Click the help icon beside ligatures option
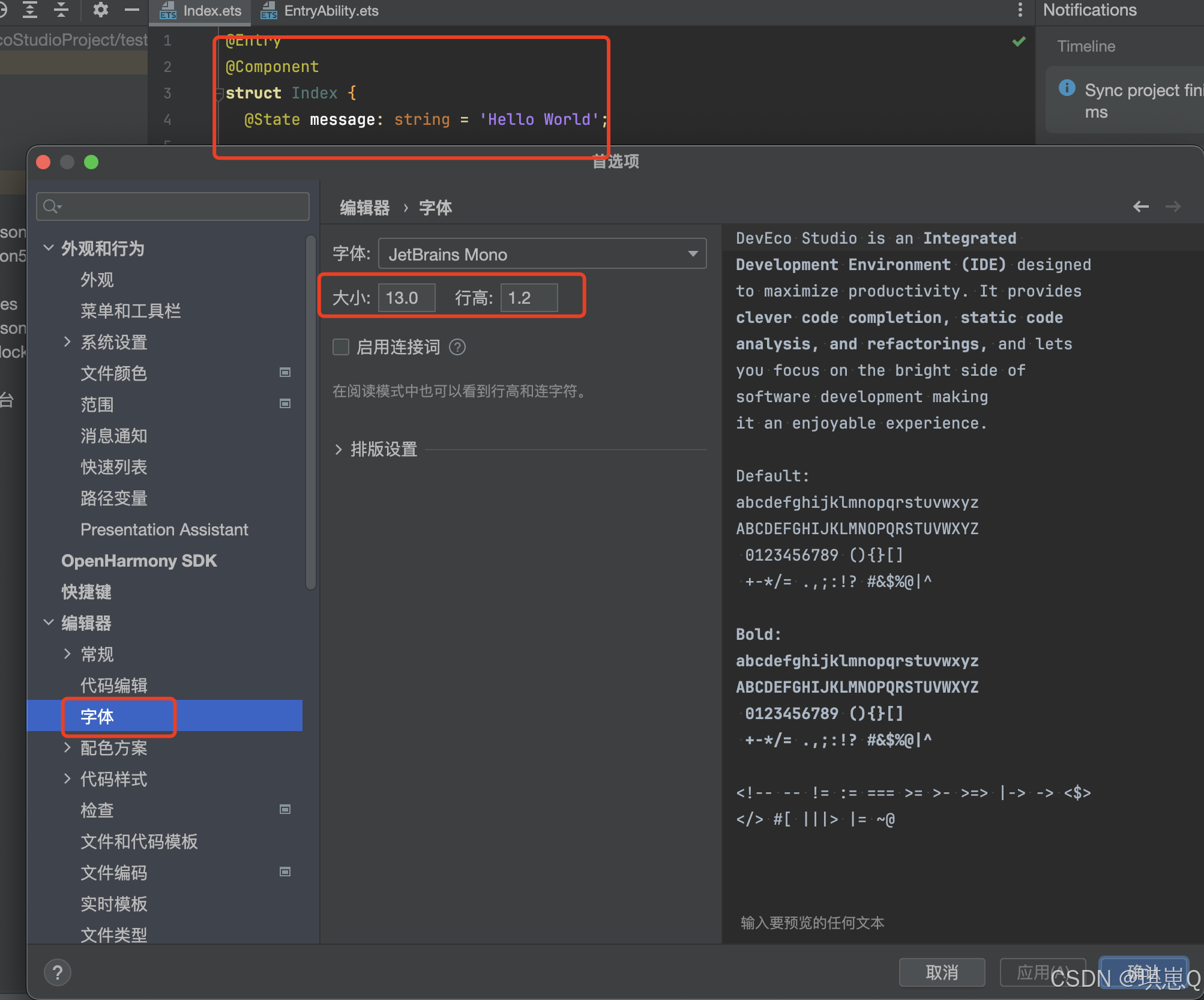The image size is (1204, 1000). tap(457, 348)
